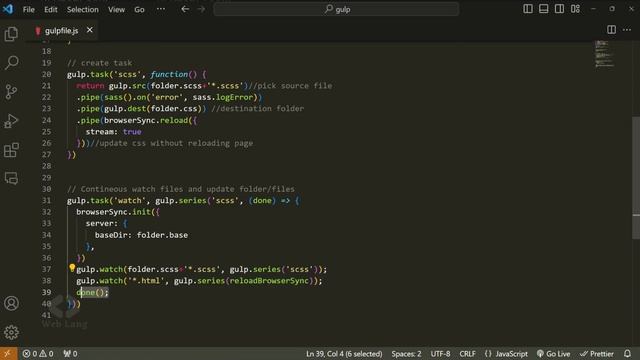640x360 pixels.
Task: Open the Search view in activity bar
Action: click(11, 62)
